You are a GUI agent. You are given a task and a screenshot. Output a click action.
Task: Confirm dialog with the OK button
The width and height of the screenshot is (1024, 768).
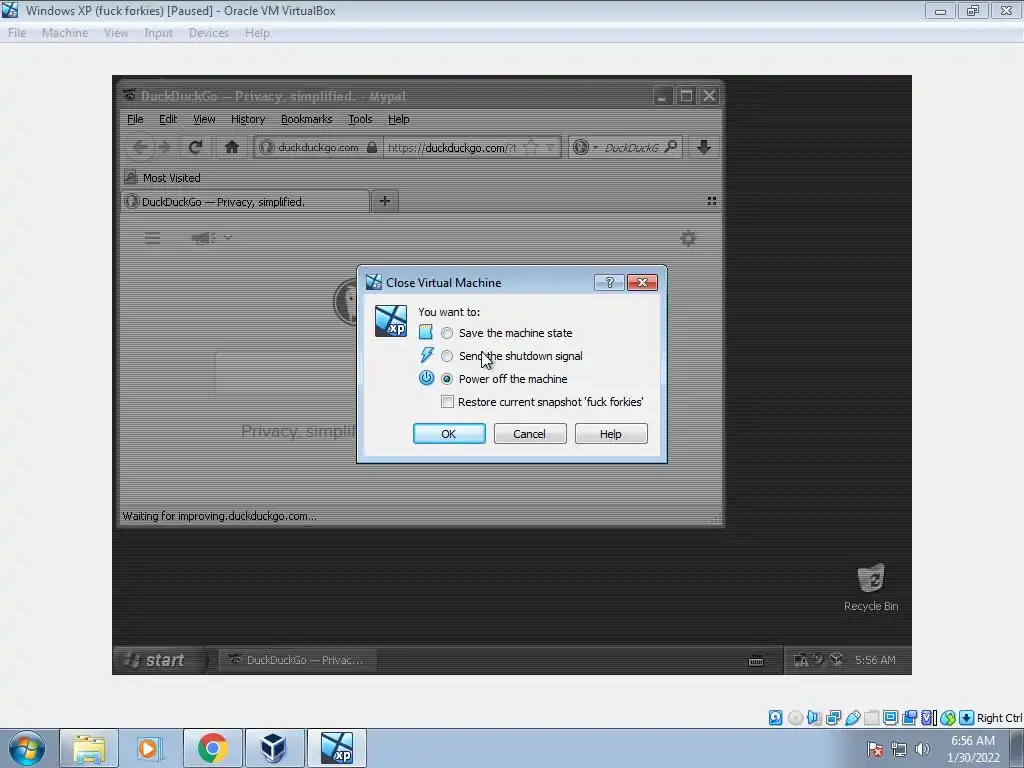pyautogui.click(x=449, y=434)
